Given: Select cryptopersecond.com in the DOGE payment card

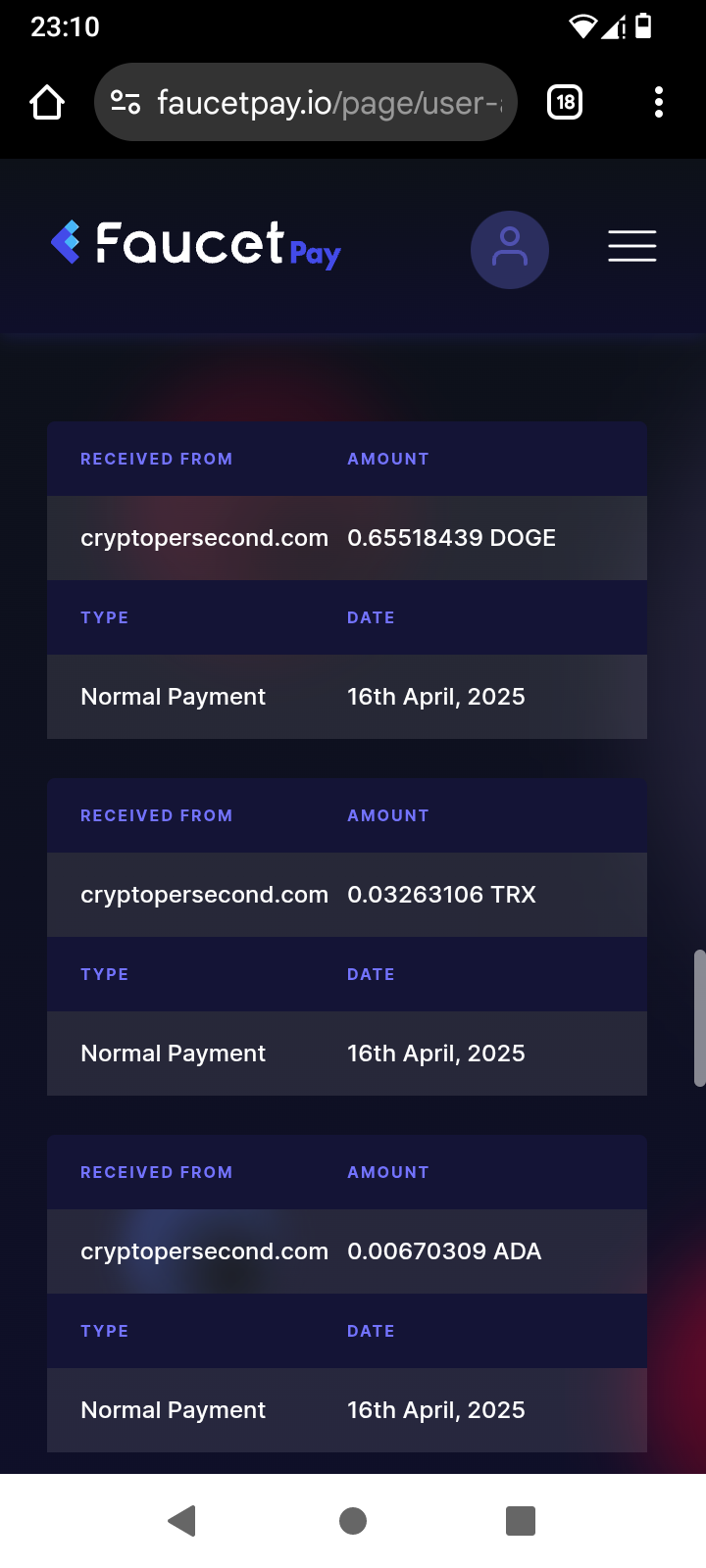Looking at the screenshot, I should click(204, 538).
